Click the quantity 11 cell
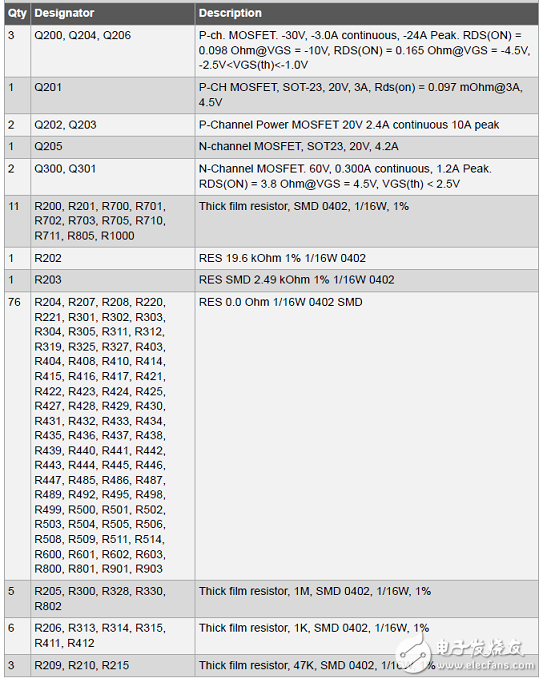 click(17, 221)
